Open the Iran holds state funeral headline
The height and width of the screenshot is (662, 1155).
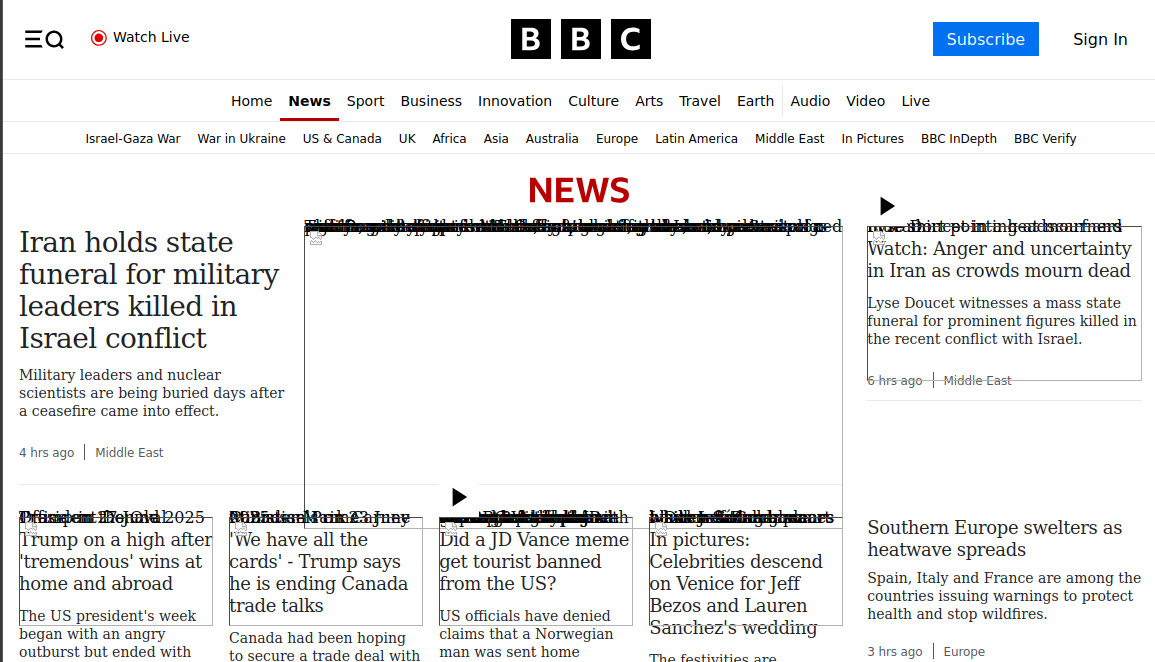(x=149, y=290)
